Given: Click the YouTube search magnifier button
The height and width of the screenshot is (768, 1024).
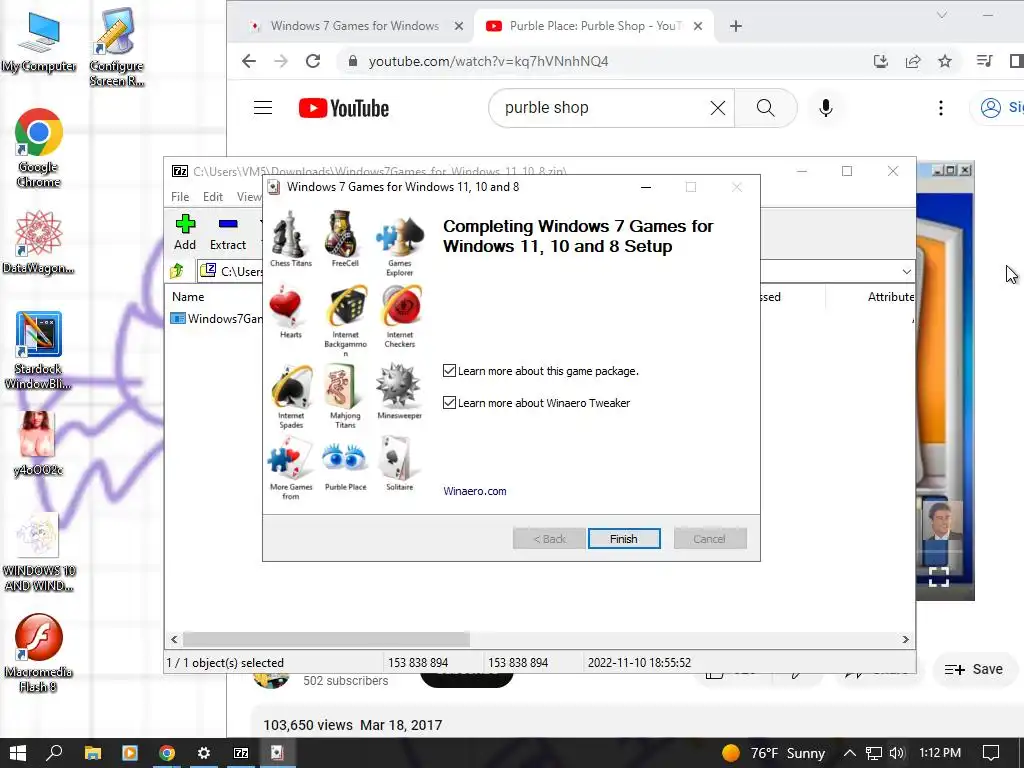Looking at the screenshot, I should (765, 108).
